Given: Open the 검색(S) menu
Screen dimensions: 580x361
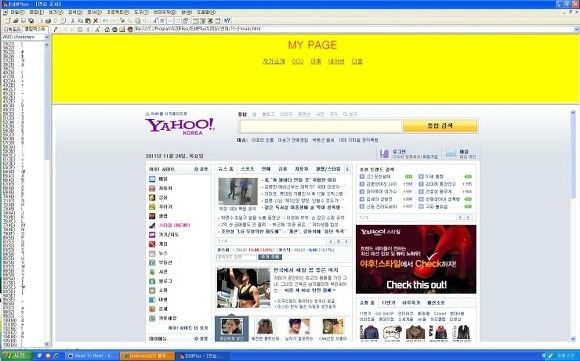Looking at the screenshot, I should coord(75,12).
